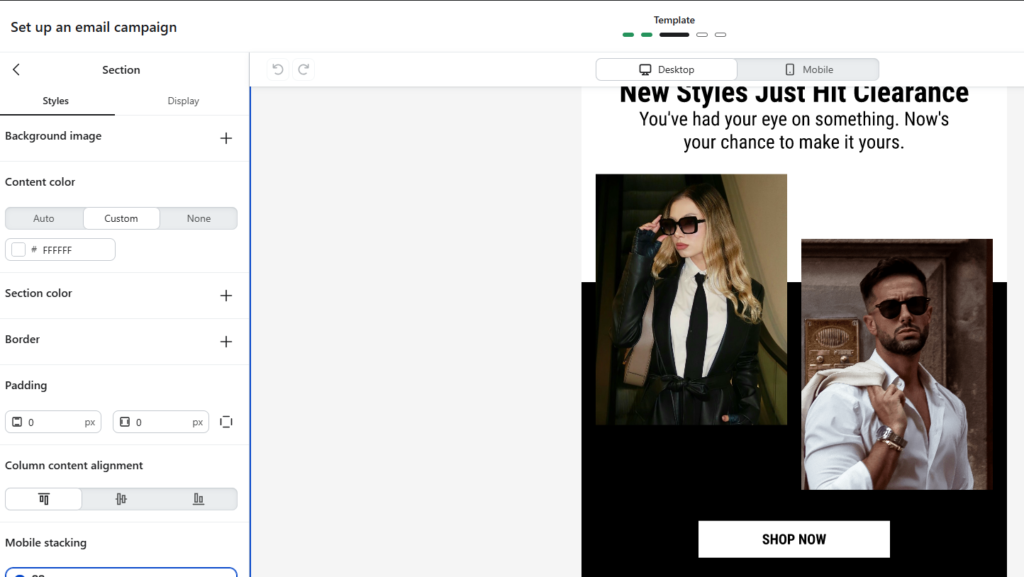Screen dimensions: 1024x577
Task: Switch to Mobile preview mode
Action: (808, 69)
